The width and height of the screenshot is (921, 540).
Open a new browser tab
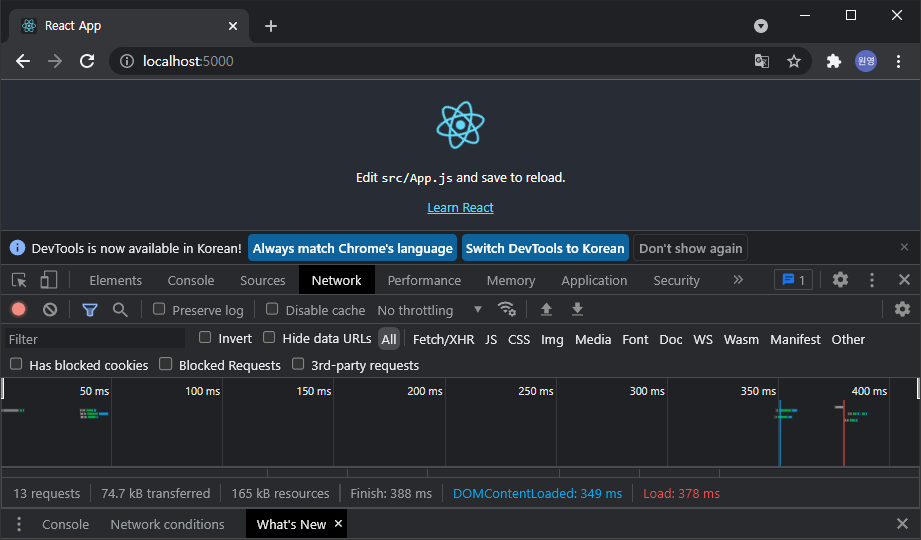tap(271, 26)
